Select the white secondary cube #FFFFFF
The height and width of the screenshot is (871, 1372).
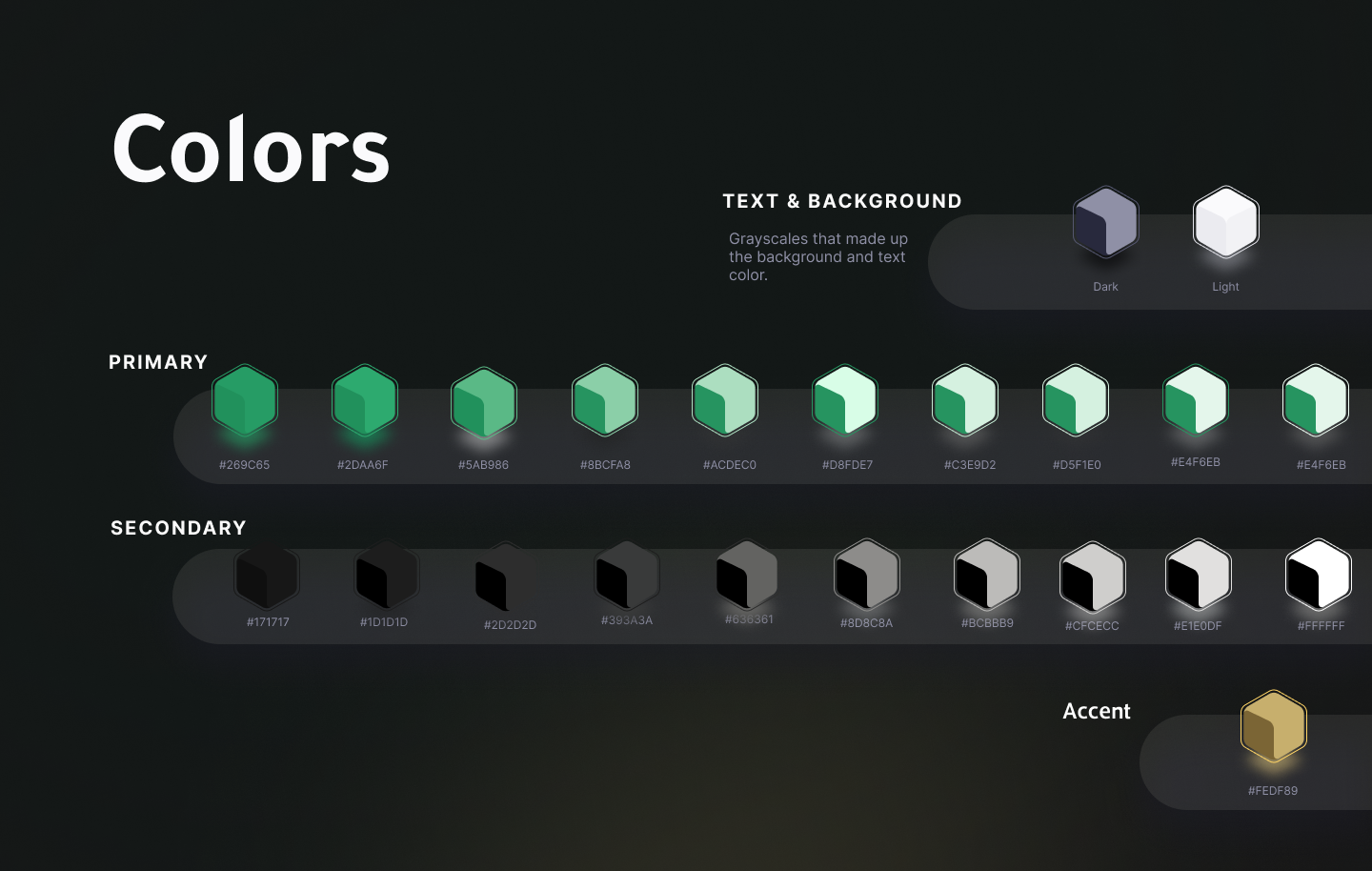[1319, 575]
